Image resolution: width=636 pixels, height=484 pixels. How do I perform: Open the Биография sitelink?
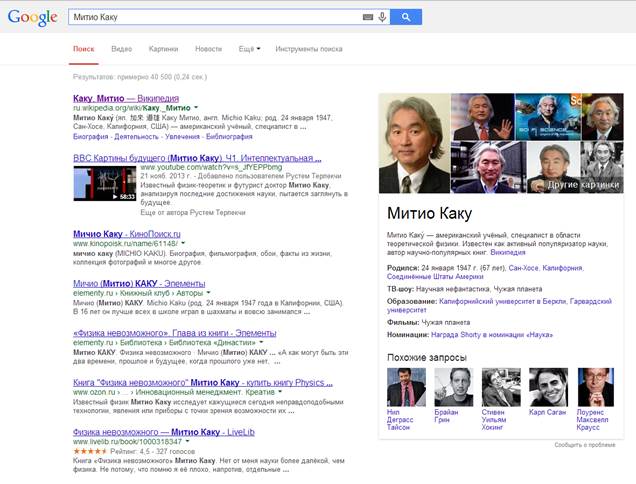(90, 137)
